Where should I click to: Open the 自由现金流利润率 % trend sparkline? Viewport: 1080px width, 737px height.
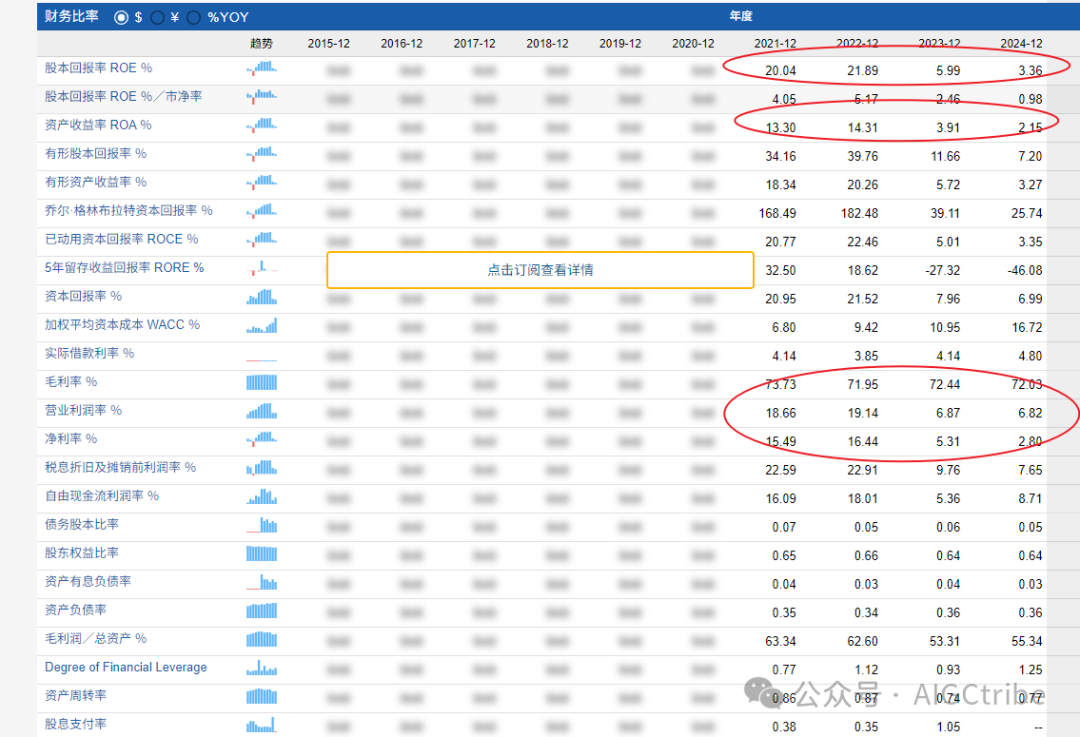click(x=262, y=497)
